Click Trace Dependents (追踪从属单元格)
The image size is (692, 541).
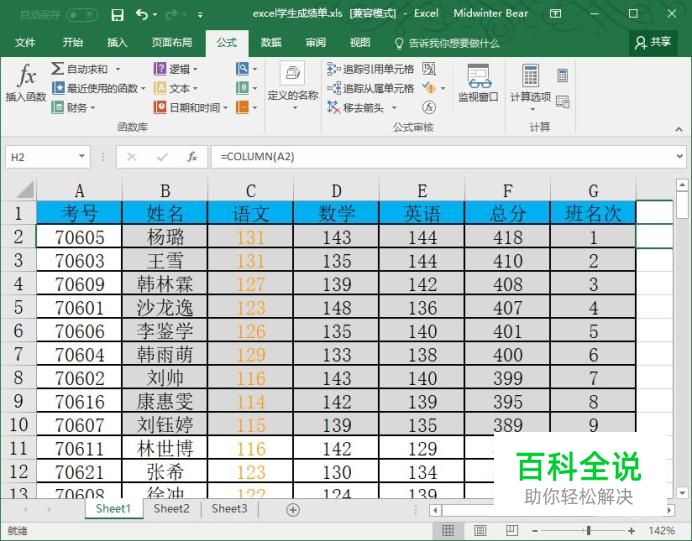[370, 88]
